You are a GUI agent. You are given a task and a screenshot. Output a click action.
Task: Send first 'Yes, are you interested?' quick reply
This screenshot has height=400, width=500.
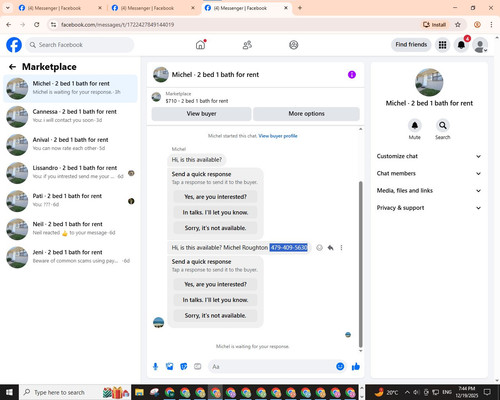pos(215,197)
